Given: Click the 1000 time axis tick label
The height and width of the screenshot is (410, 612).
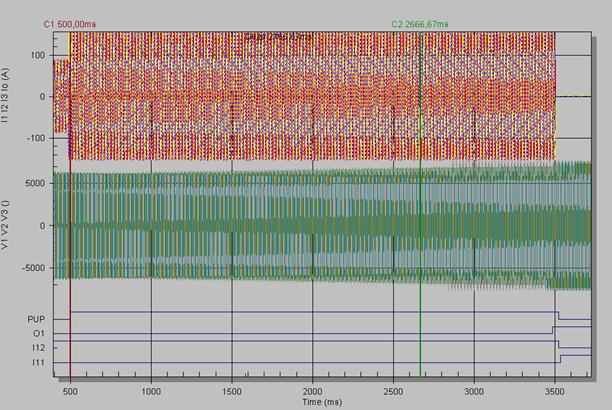Looking at the screenshot, I should coord(151,392).
